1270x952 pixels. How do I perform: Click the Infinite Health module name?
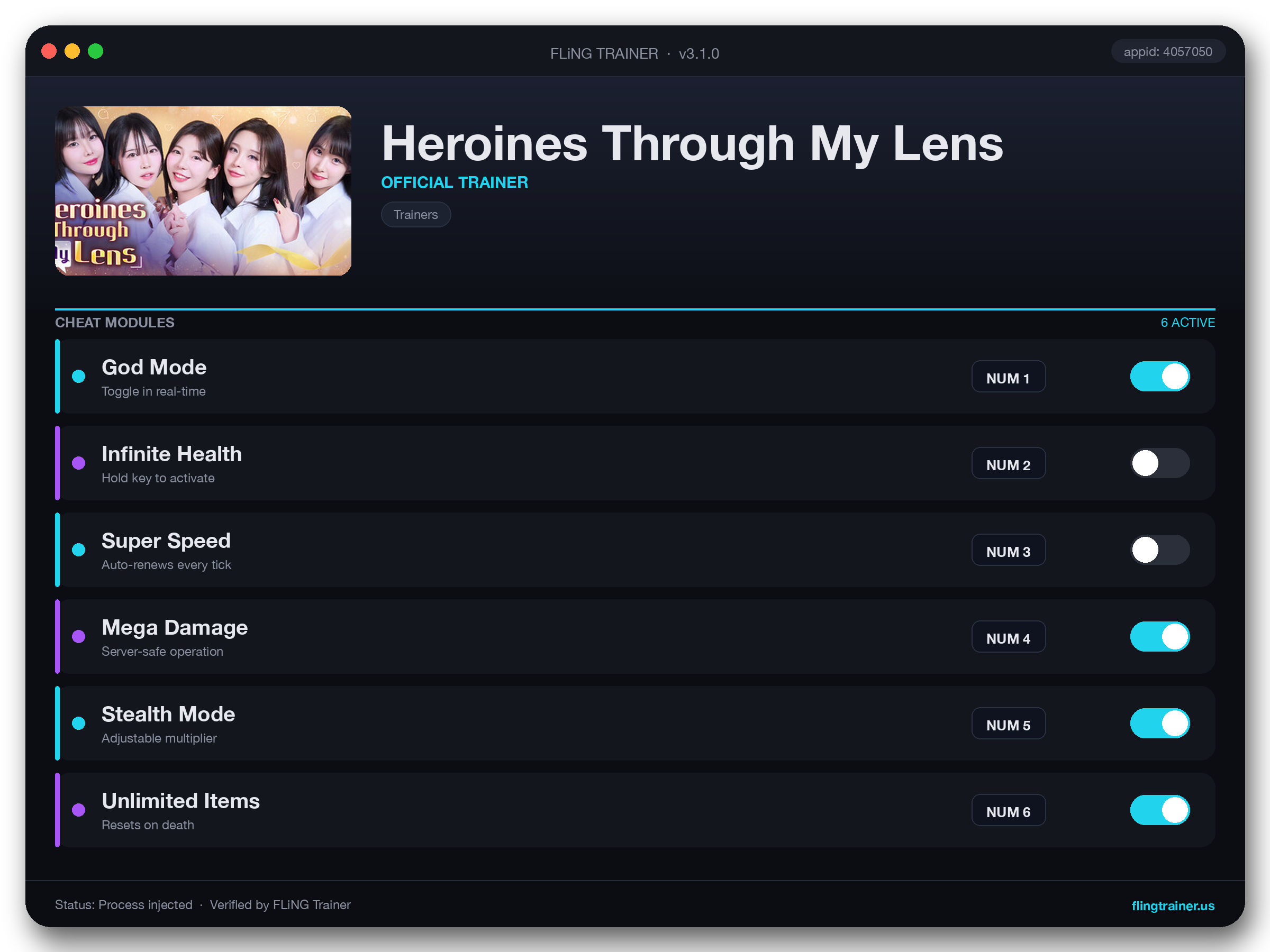pos(171,454)
